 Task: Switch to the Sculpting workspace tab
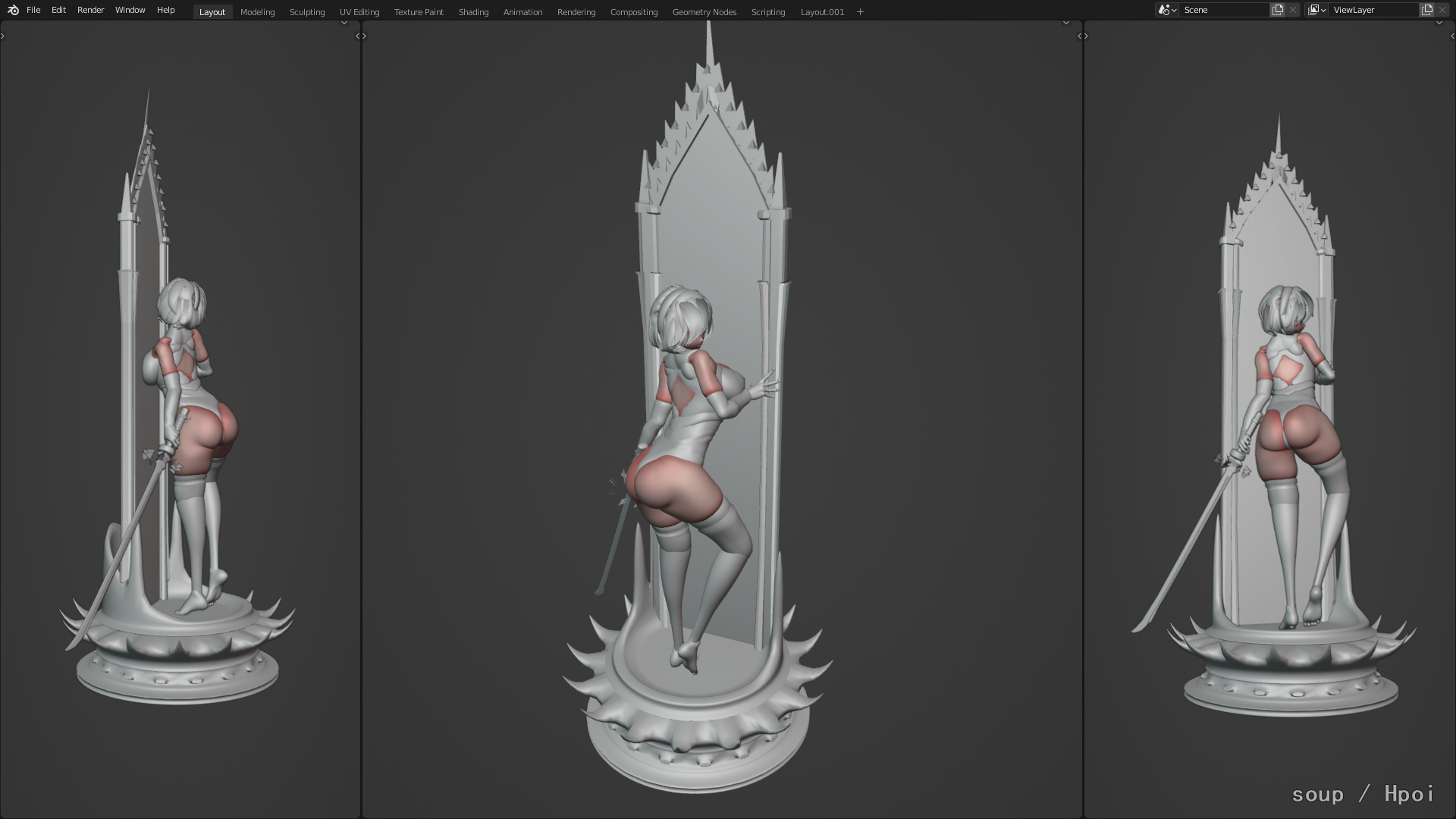(306, 11)
